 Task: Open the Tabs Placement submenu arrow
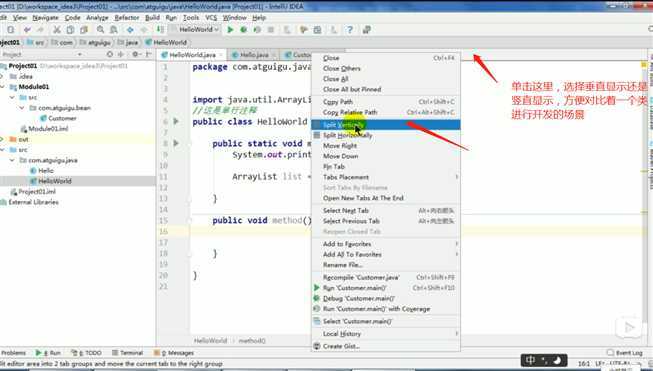456,177
